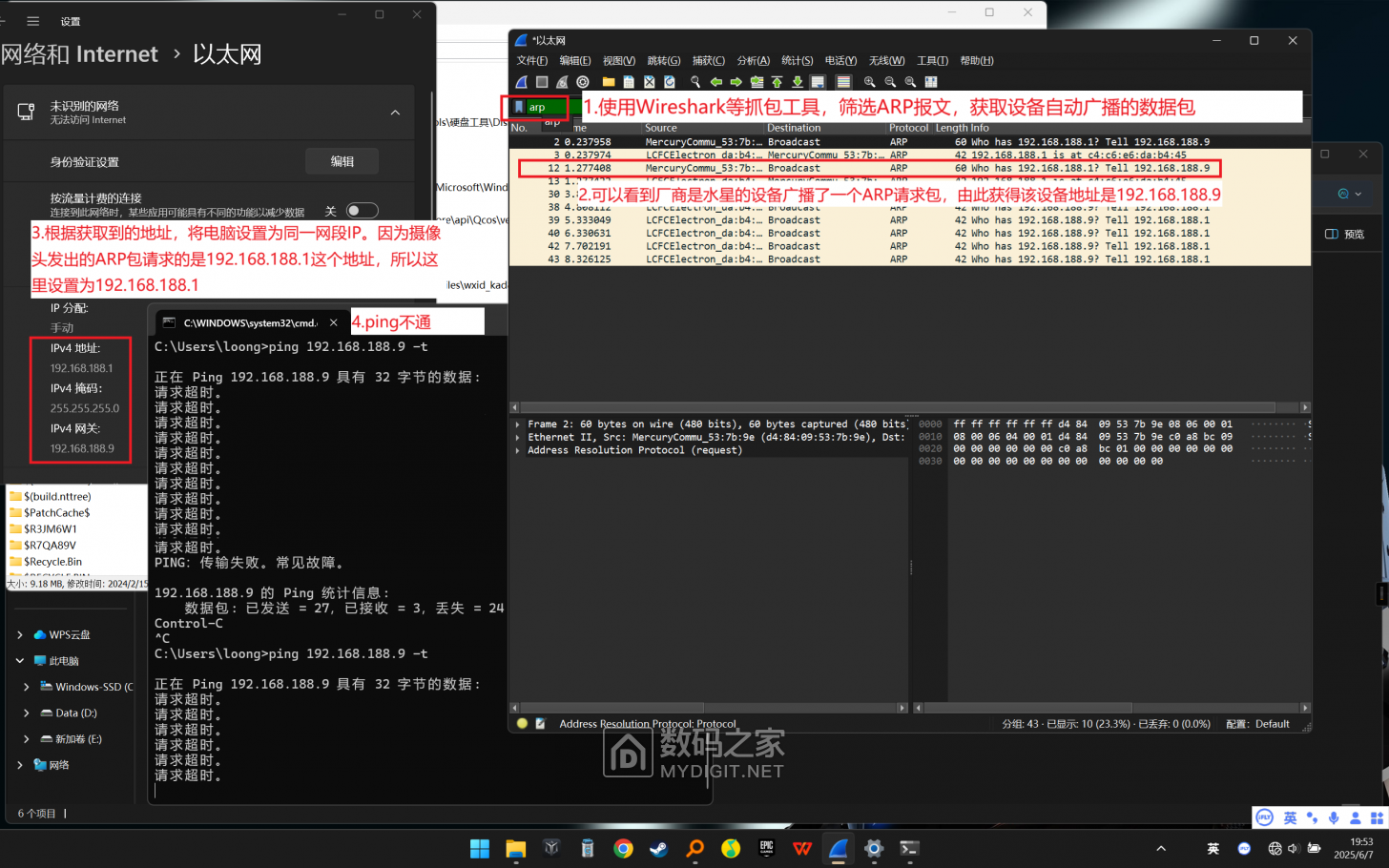Expand the Windows-SSD drive in tree

coord(26,687)
